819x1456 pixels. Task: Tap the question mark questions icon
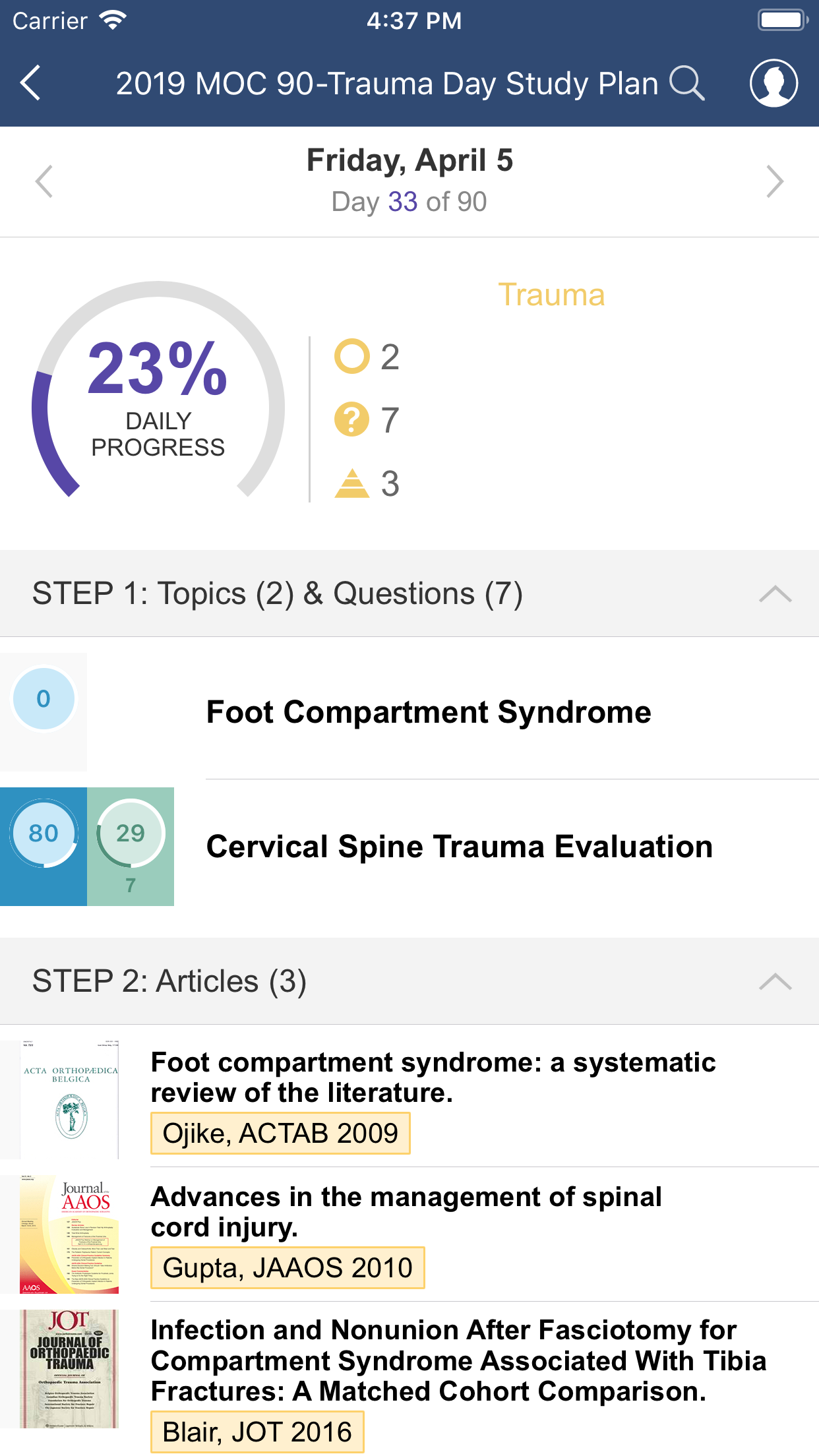coord(352,420)
